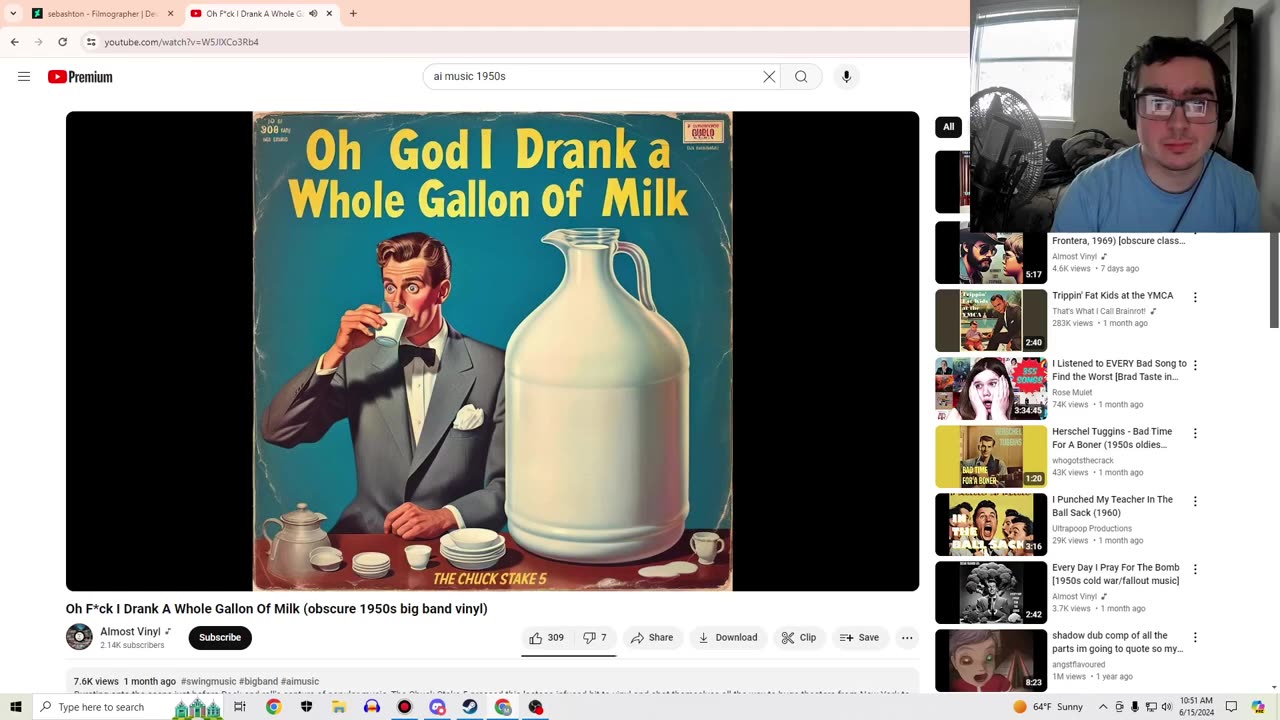Open Windows notification center icon

pos(1232,707)
